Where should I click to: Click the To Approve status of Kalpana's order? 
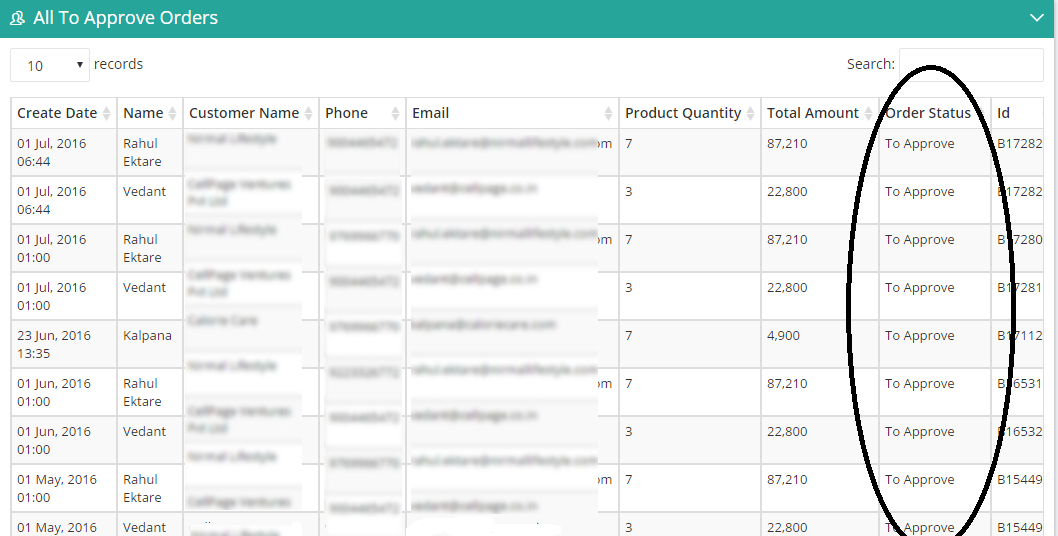tap(920, 336)
